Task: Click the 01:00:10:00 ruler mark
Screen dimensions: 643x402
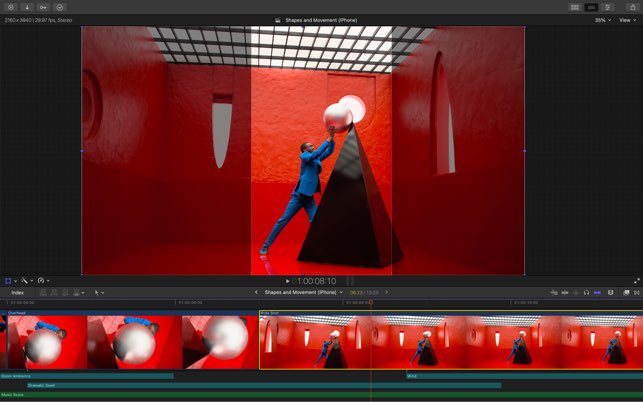Action: (x=526, y=303)
